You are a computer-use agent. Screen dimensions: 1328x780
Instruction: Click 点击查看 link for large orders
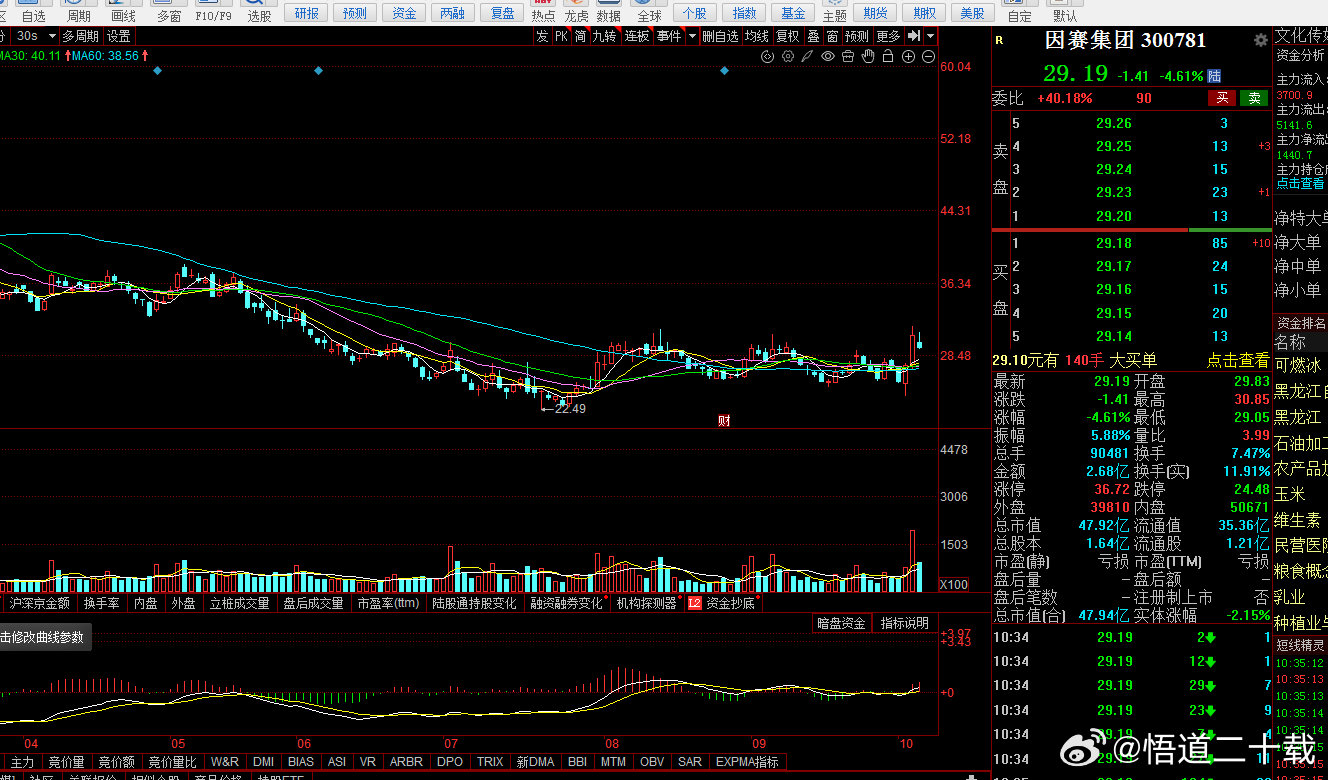click(x=1237, y=360)
